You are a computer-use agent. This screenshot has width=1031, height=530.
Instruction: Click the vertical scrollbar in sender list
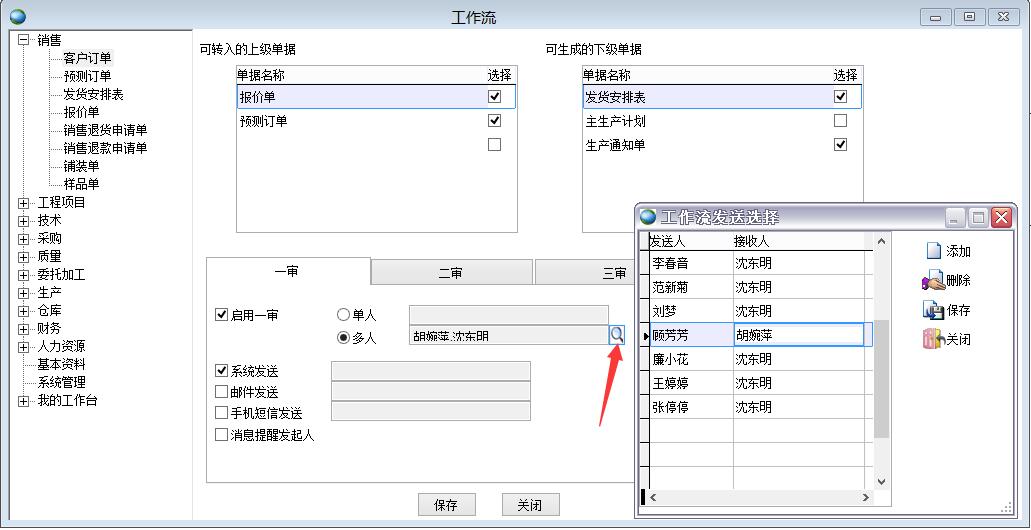click(x=881, y=380)
